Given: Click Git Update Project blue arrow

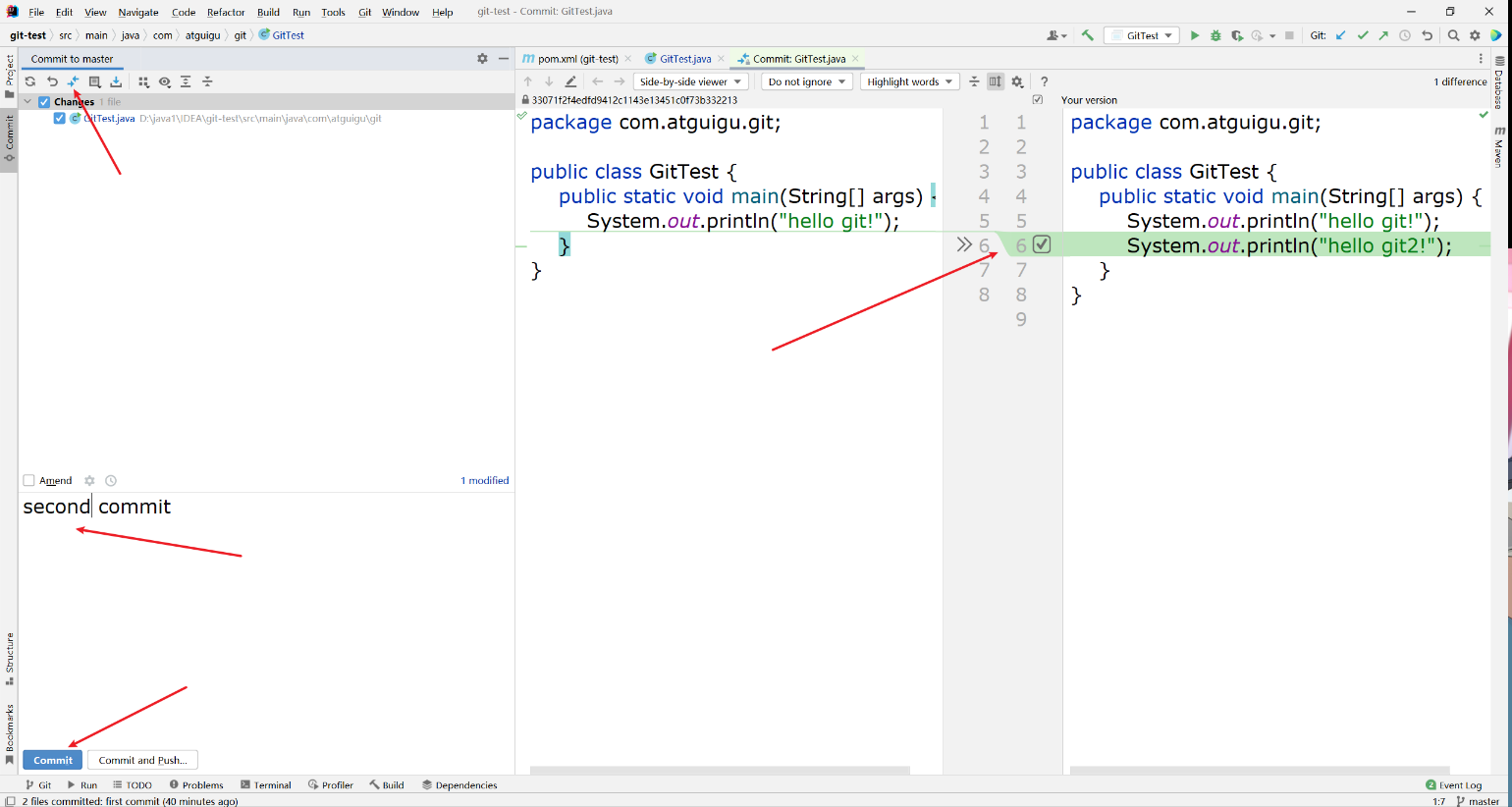Looking at the screenshot, I should point(1342,35).
